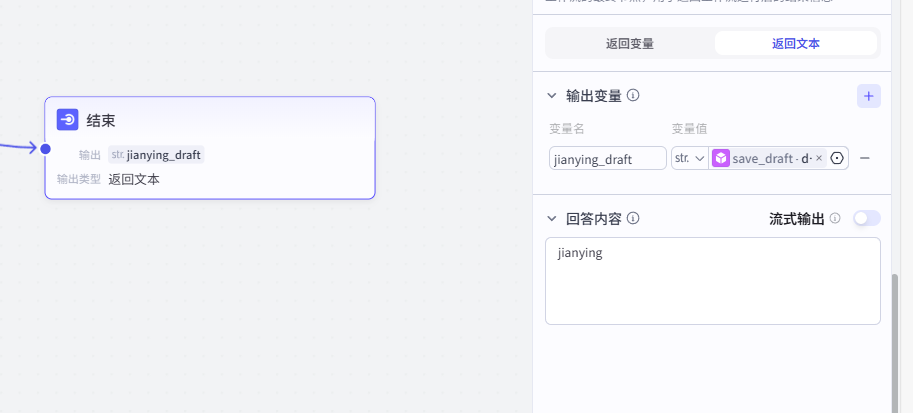Remove the jianying_draft variable with minus
The image size is (913, 413).
tap(865, 158)
